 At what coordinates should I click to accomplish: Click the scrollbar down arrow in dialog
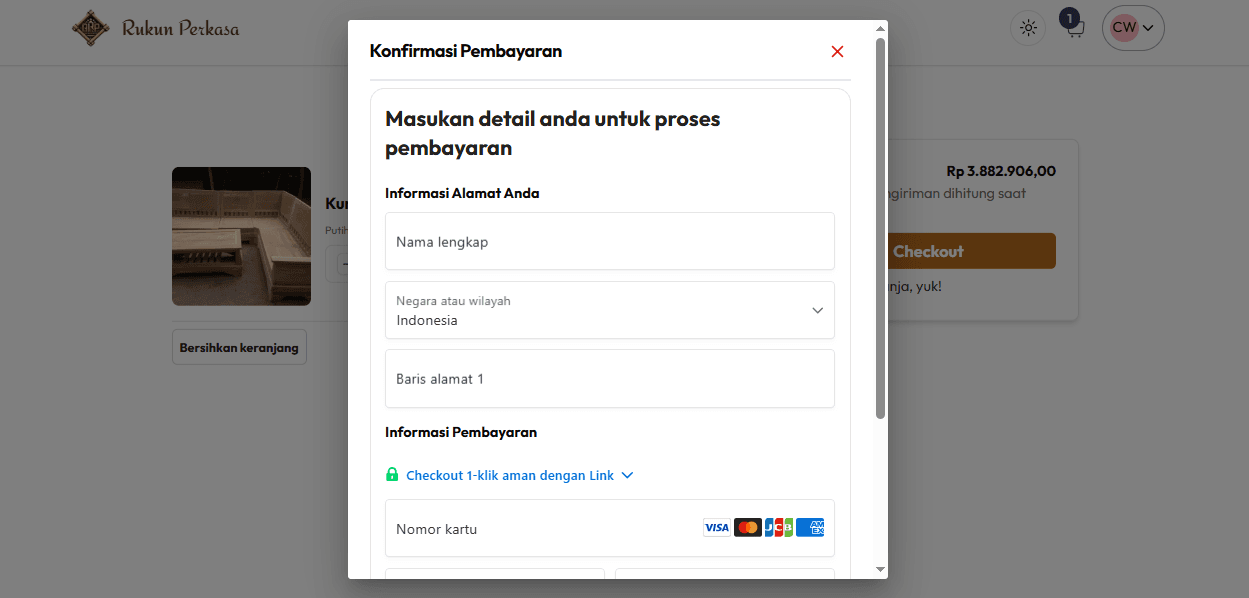(881, 569)
